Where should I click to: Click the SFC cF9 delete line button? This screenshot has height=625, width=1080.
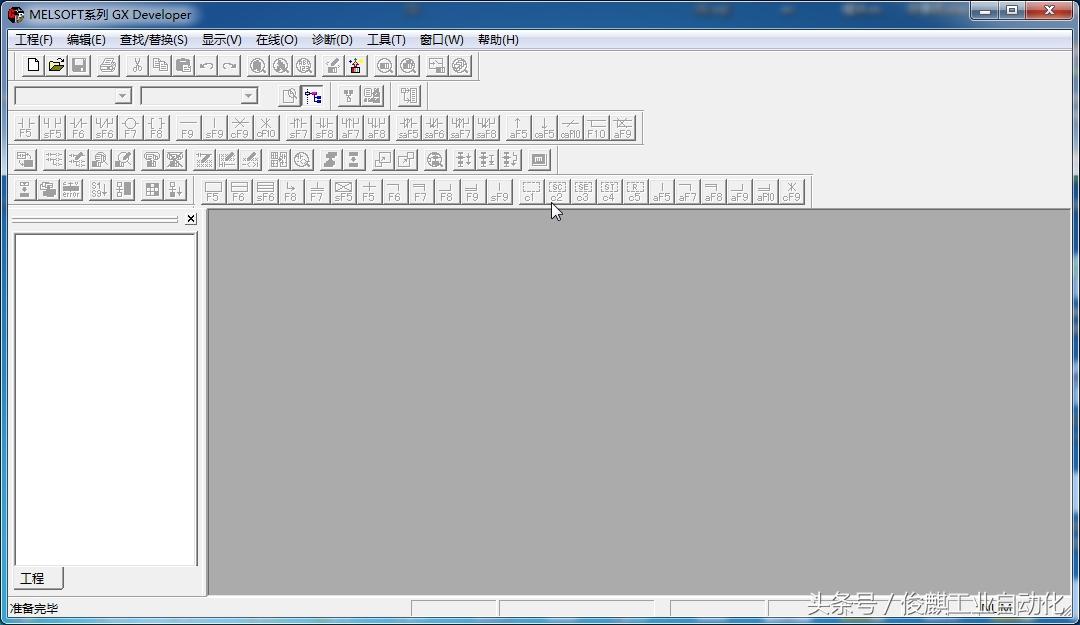(x=791, y=191)
